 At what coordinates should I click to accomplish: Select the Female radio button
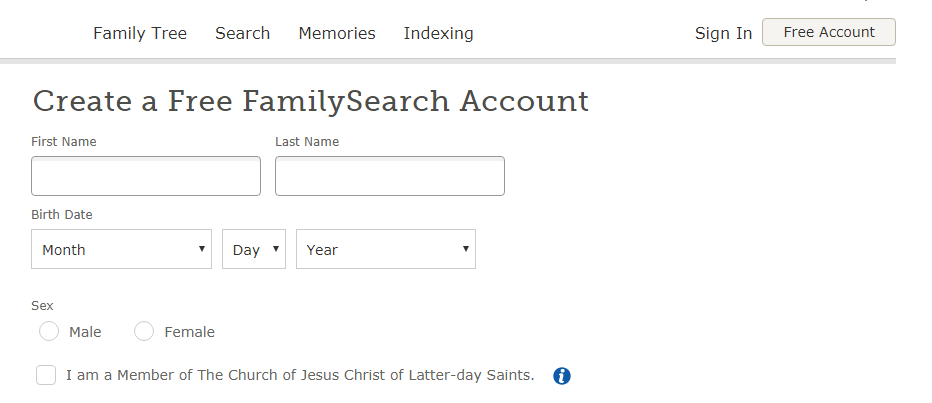click(144, 331)
